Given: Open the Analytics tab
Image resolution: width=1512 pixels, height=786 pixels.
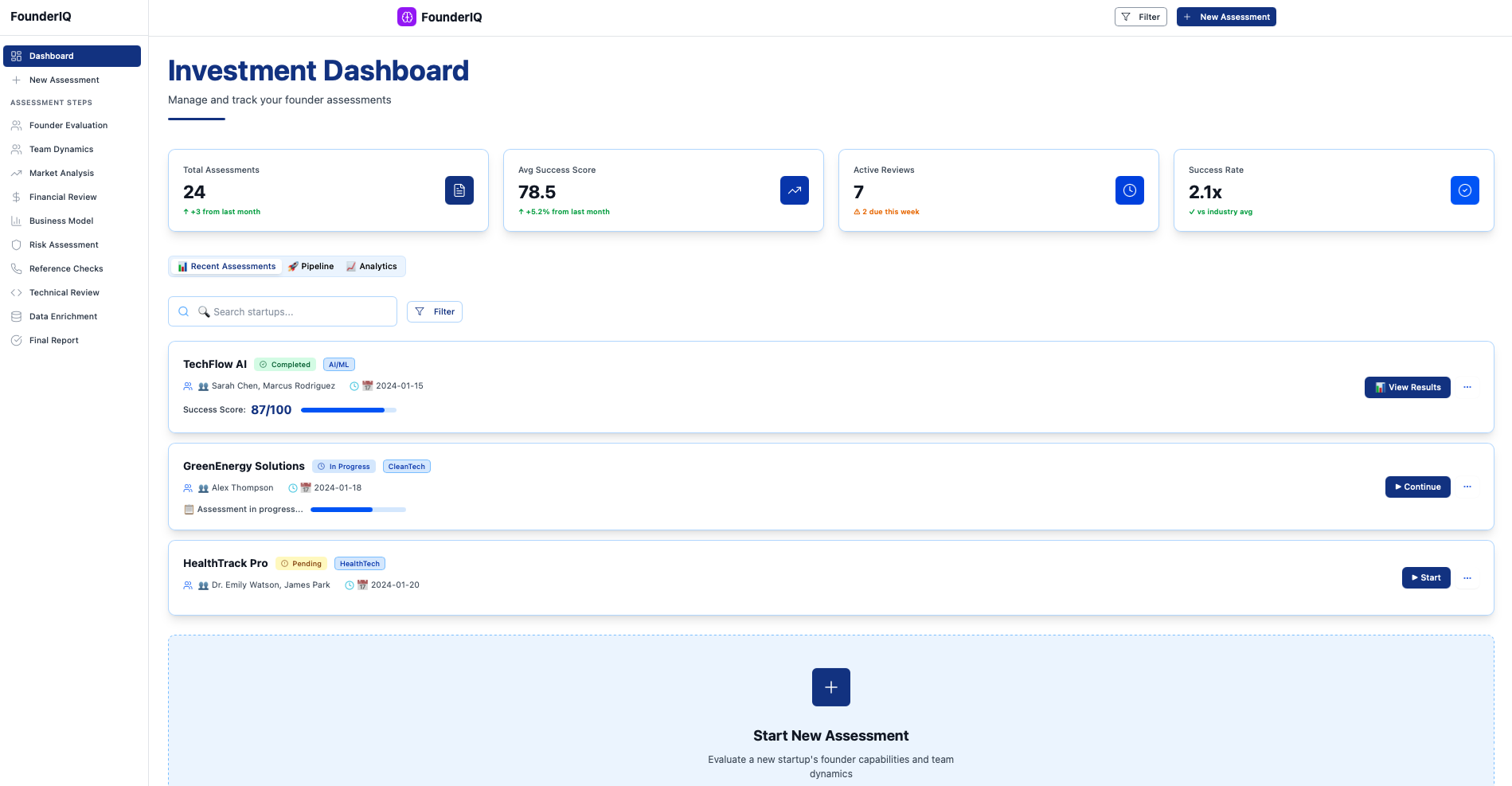Looking at the screenshot, I should (x=372, y=266).
